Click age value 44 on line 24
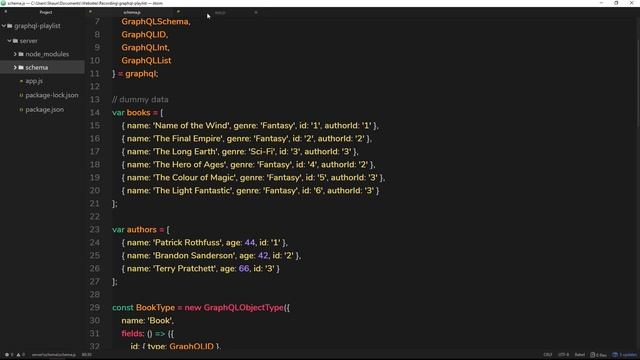The image size is (640, 360). [x=250, y=242]
